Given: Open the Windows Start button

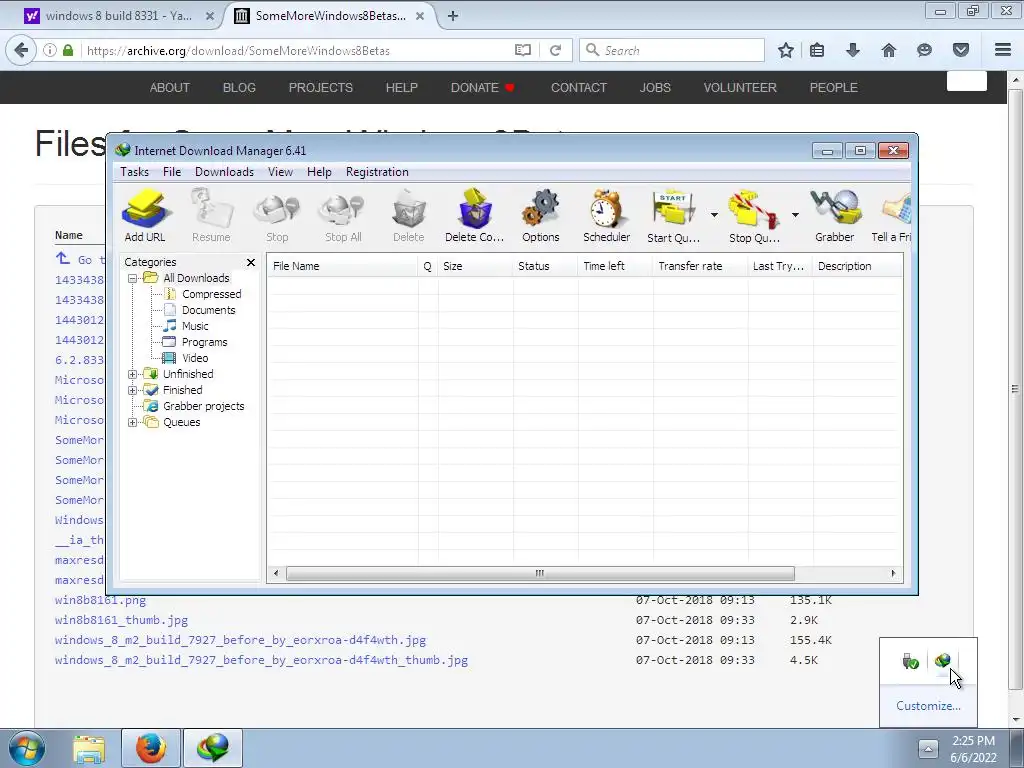Looking at the screenshot, I should pyautogui.click(x=27, y=748).
